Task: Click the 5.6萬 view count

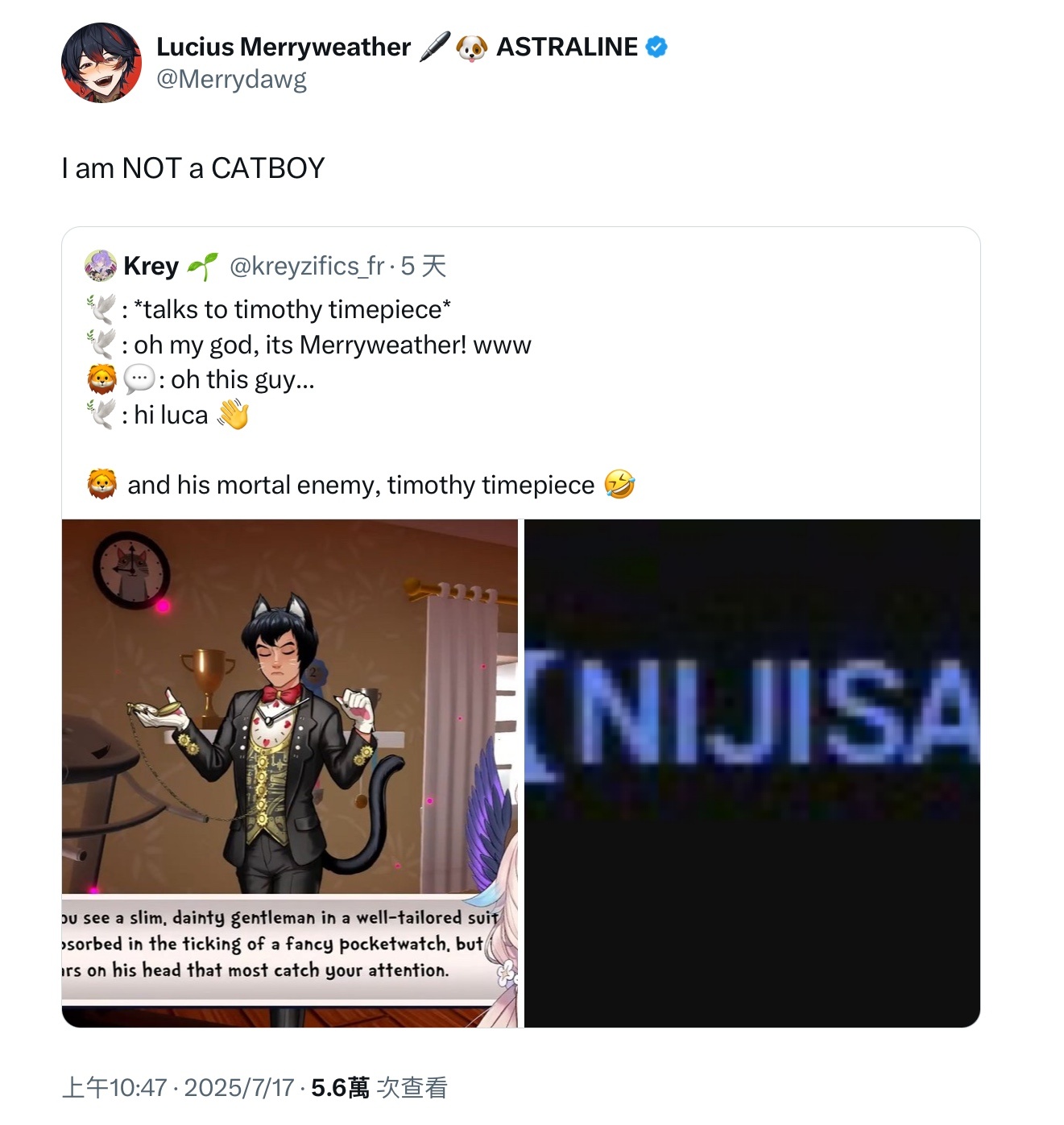Action: point(340,1088)
